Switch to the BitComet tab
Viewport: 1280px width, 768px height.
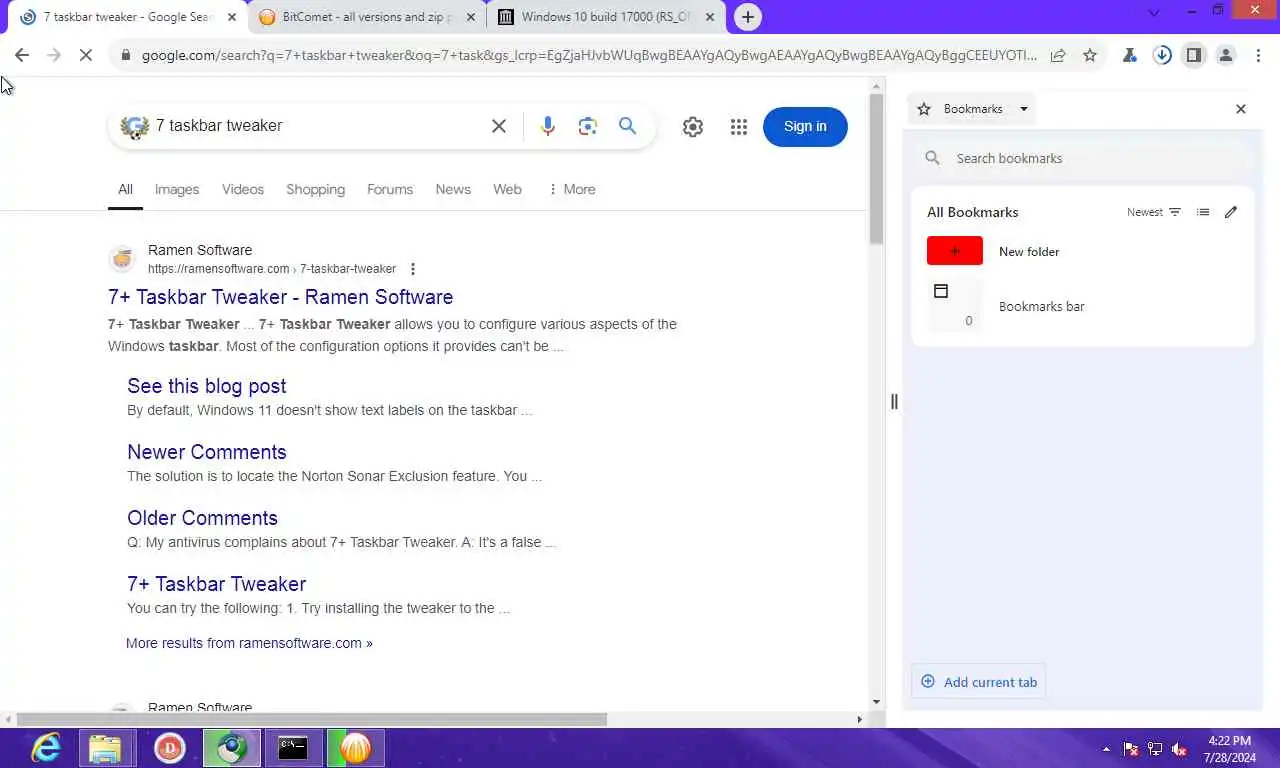[365, 17]
